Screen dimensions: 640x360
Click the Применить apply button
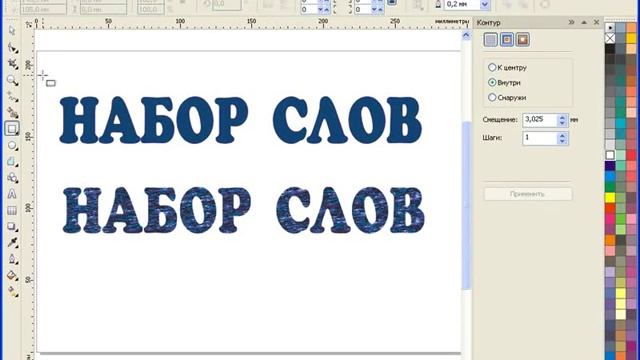coord(528,194)
